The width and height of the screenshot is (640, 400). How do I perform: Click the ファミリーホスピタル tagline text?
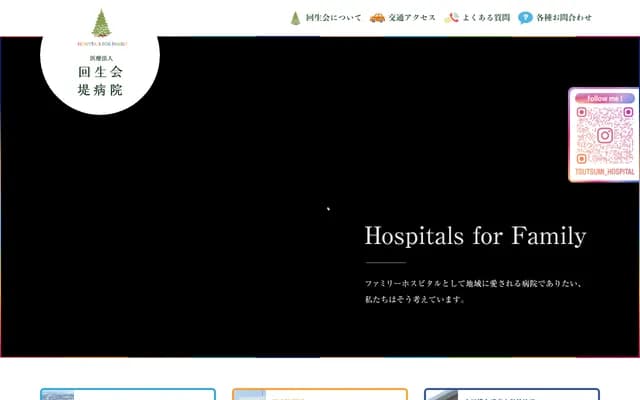click(473, 283)
